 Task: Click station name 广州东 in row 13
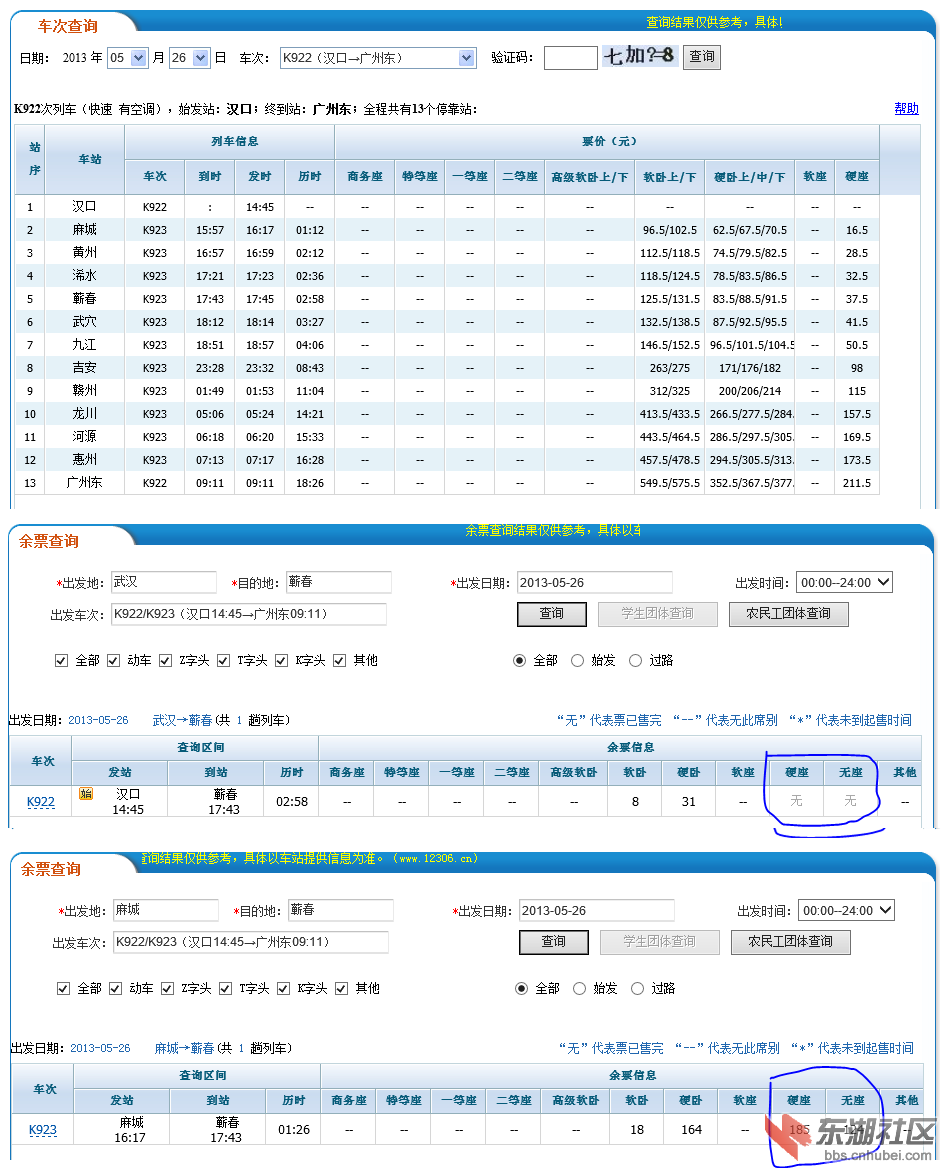click(84, 483)
